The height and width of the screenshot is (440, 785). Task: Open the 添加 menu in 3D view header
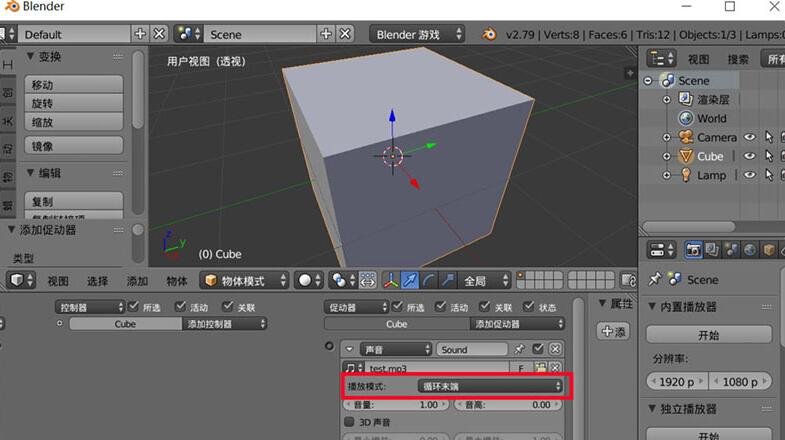[137, 281]
